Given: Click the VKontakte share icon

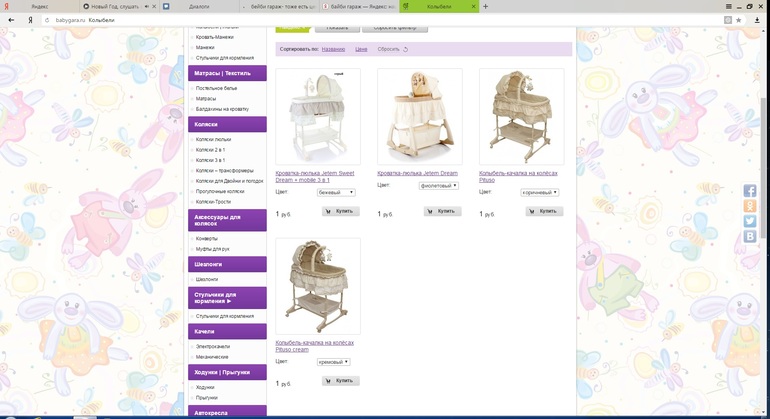Looking at the screenshot, I should [749, 236].
